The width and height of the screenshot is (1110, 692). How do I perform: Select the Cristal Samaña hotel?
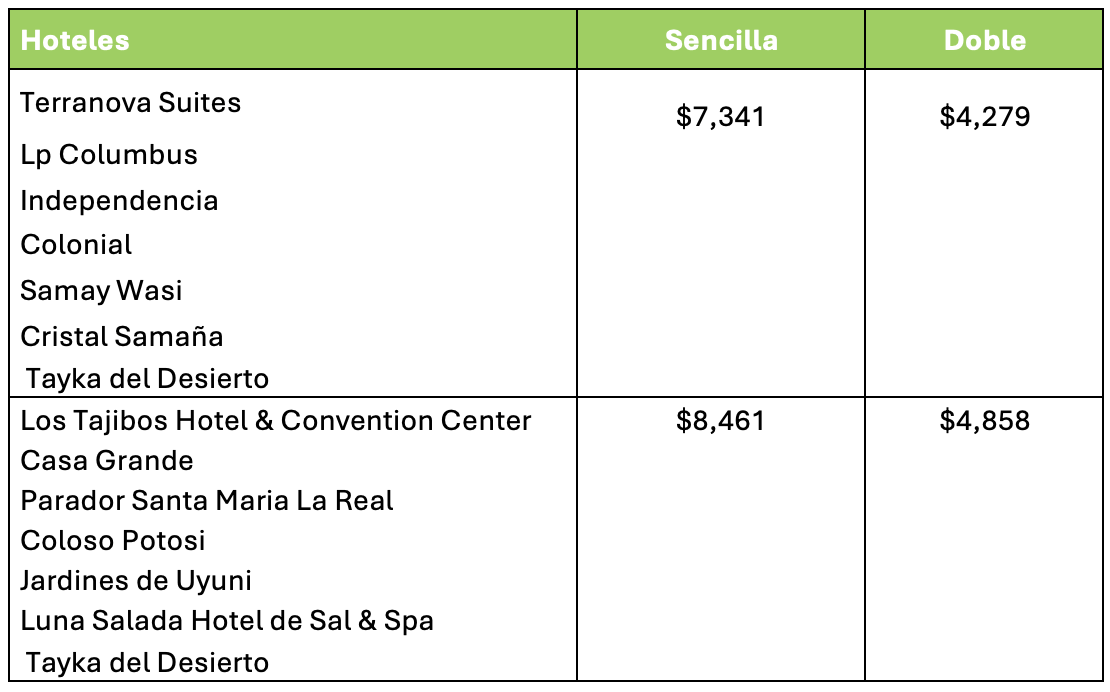click(x=122, y=336)
